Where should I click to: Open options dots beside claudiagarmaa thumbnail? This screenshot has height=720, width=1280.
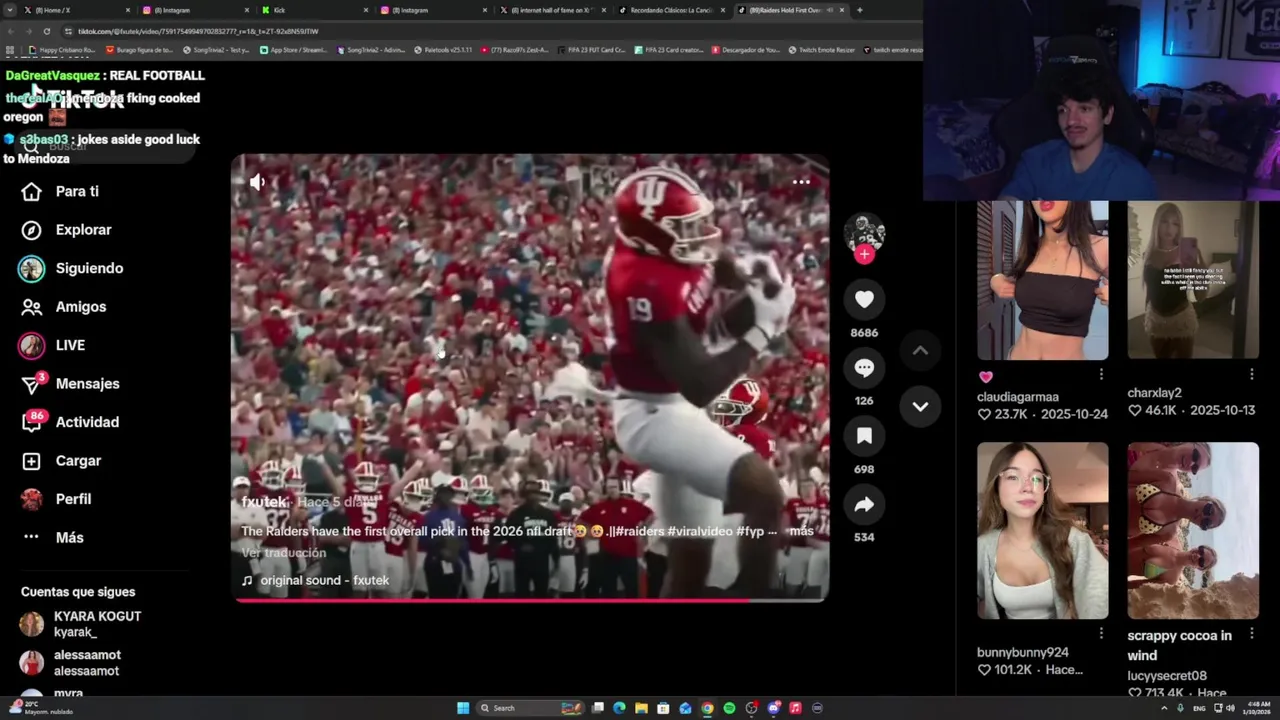tap(1101, 374)
